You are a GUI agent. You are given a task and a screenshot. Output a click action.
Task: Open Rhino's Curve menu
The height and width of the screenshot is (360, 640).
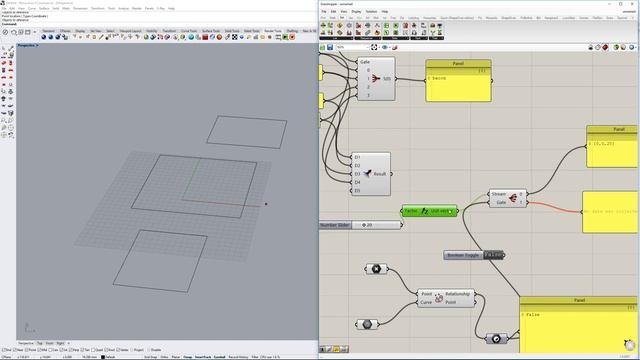coord(31,8)
